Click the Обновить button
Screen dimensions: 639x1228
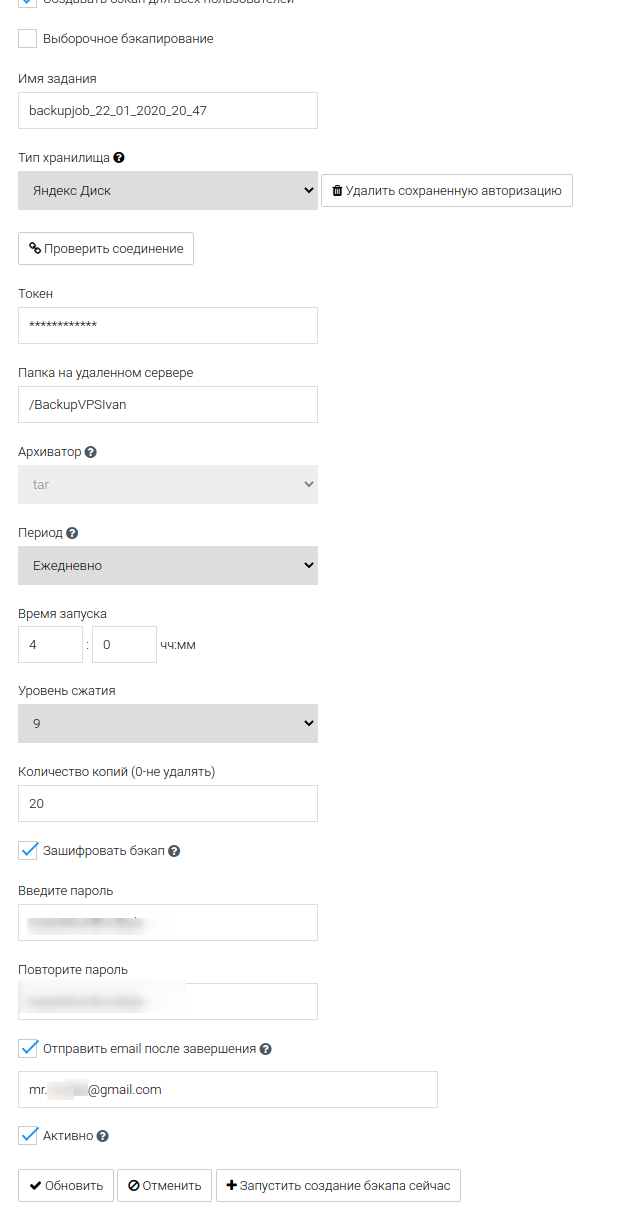pyautogui.click(x=65, y=1185)
